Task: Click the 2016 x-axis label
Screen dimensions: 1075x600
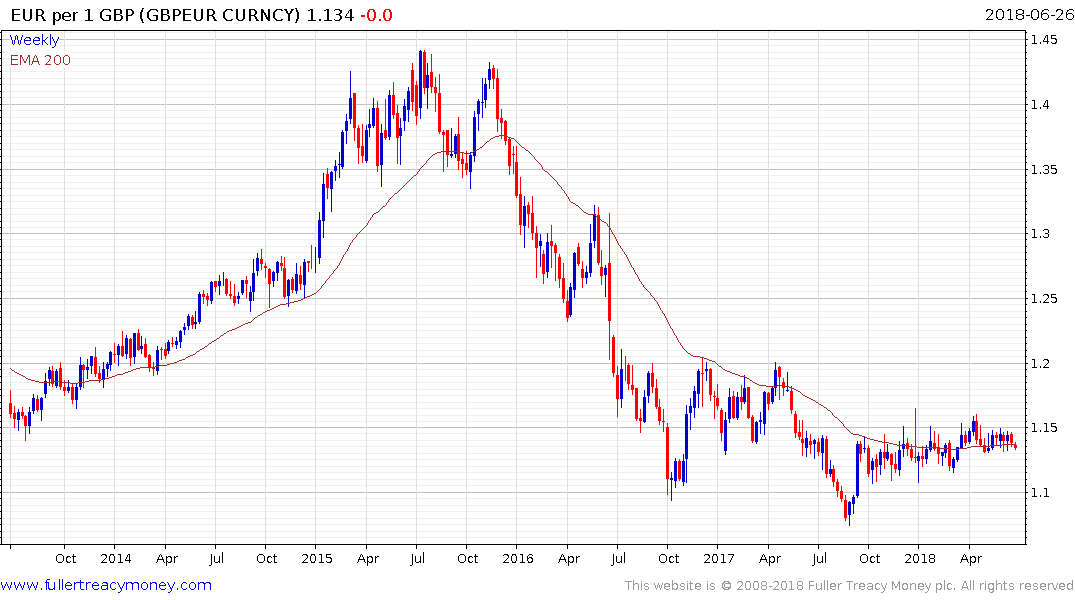Action: 518,558
